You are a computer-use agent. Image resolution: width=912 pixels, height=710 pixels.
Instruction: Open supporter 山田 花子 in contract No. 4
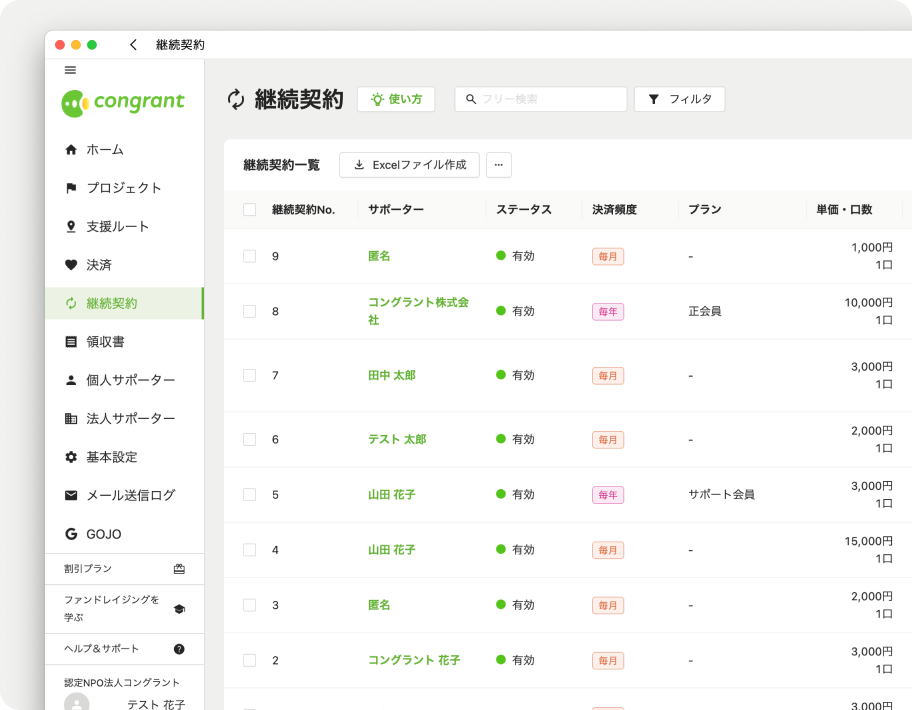pos(392,550)
